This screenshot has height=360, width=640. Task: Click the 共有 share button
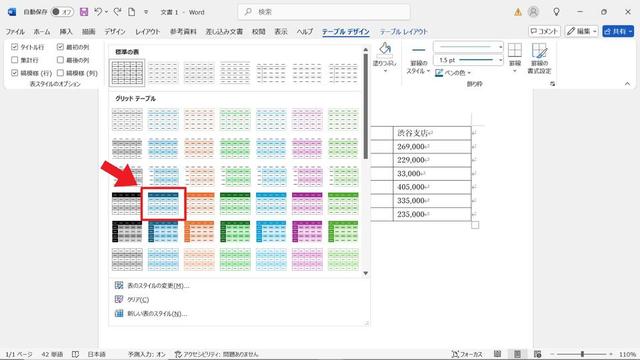click(618, 31)
